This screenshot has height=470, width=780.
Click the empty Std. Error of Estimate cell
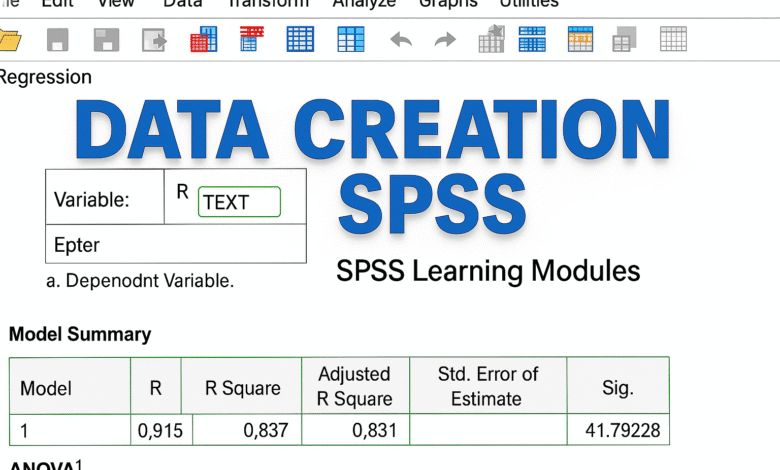488,430
